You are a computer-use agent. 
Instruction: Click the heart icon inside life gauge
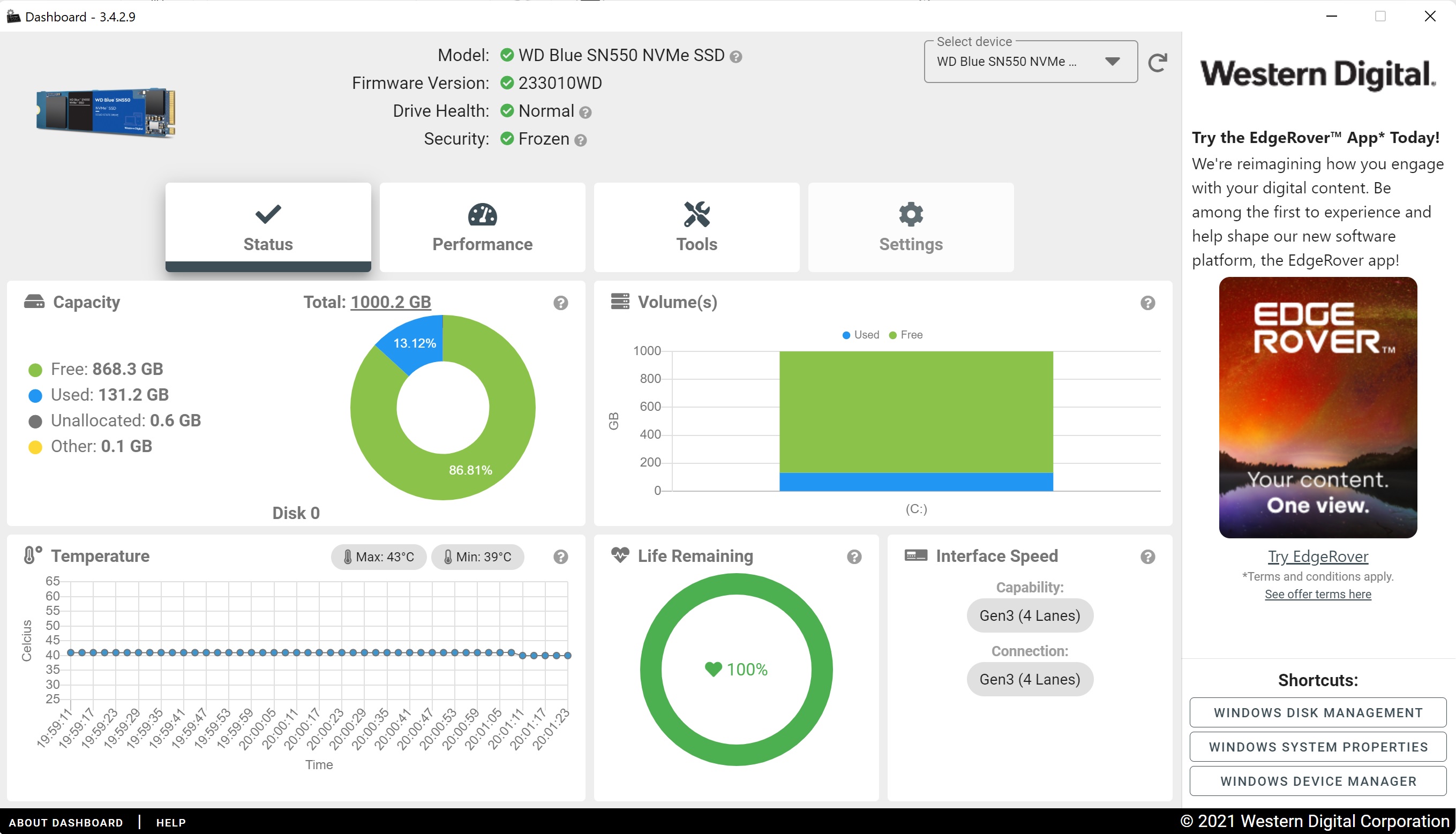coord(713,669)
